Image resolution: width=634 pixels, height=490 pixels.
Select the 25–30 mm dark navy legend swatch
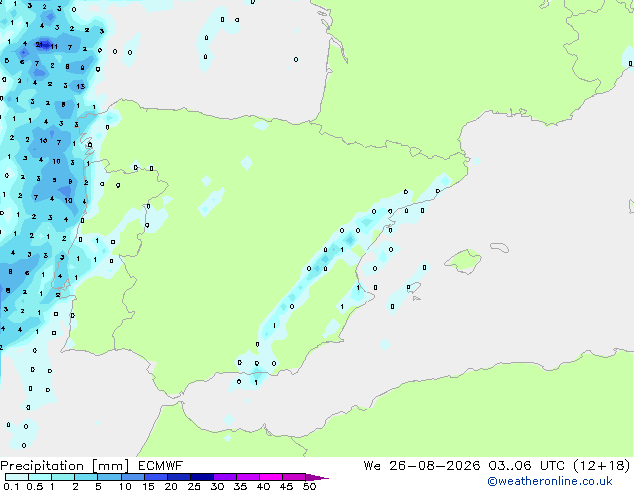pos(202,477)
